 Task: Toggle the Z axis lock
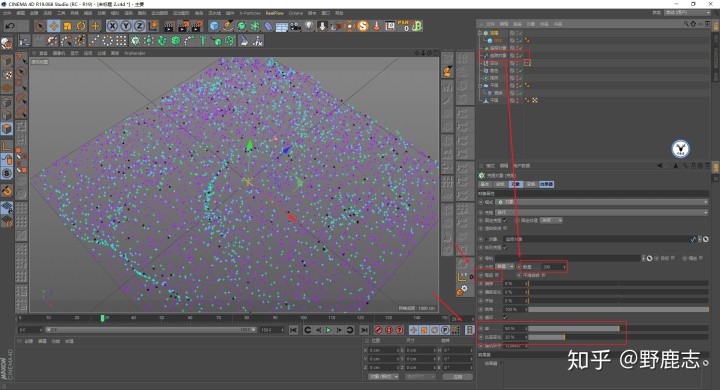click(x=139, y=26)
